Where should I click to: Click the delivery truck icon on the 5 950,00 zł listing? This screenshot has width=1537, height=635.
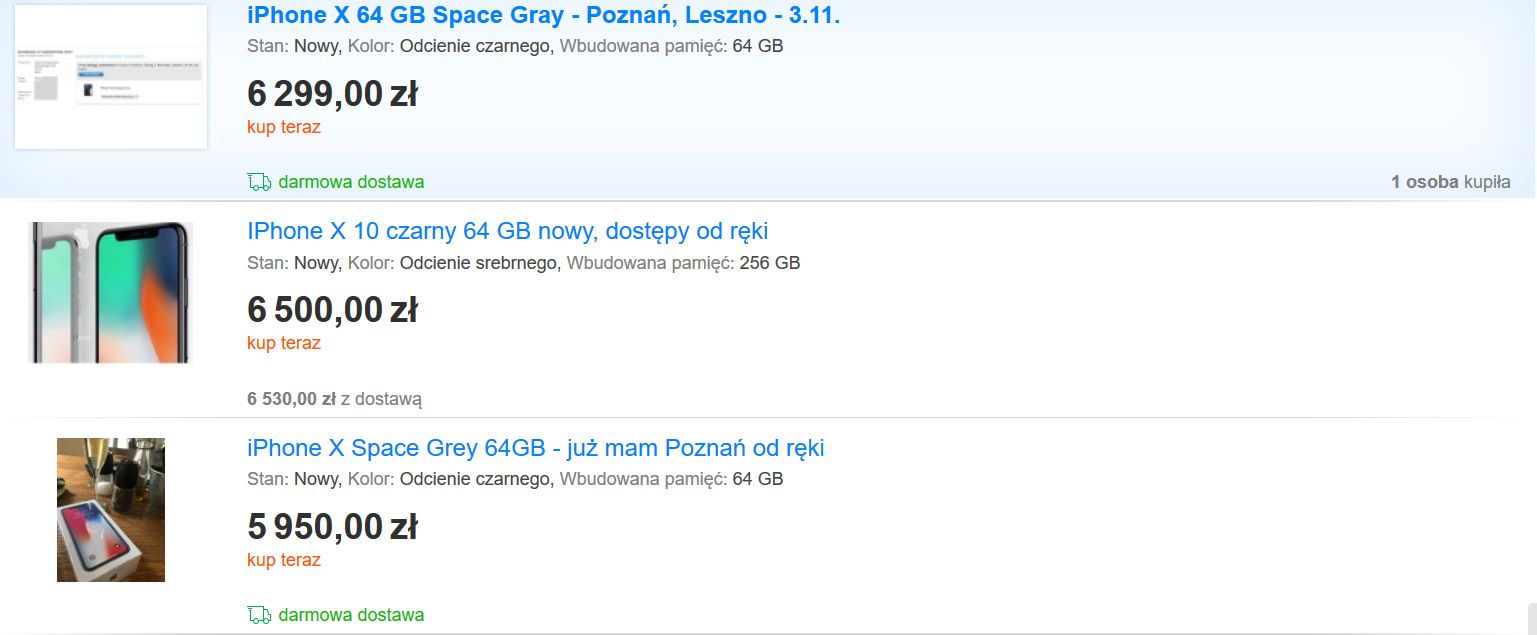tap(259, 614)
